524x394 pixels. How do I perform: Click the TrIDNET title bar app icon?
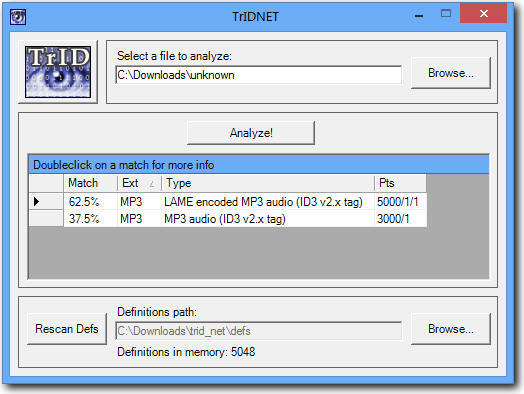click(x=18, y=17)
